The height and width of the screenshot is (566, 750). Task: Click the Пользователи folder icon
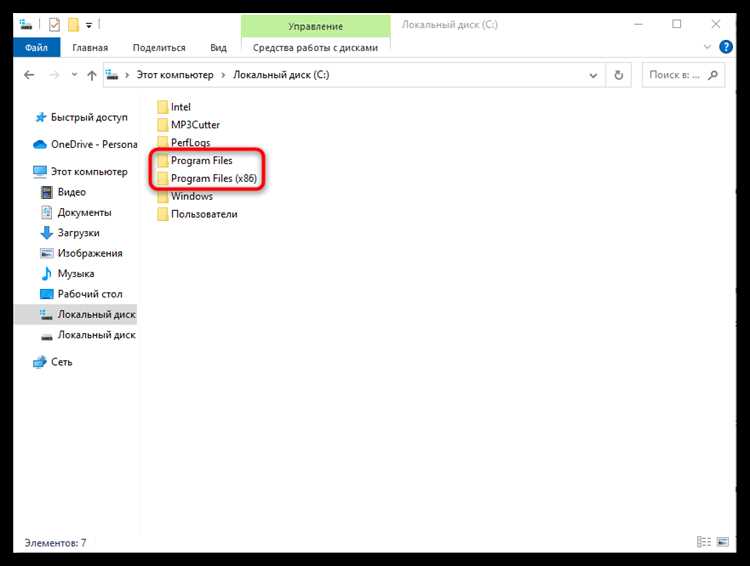(x=163, y=214)
